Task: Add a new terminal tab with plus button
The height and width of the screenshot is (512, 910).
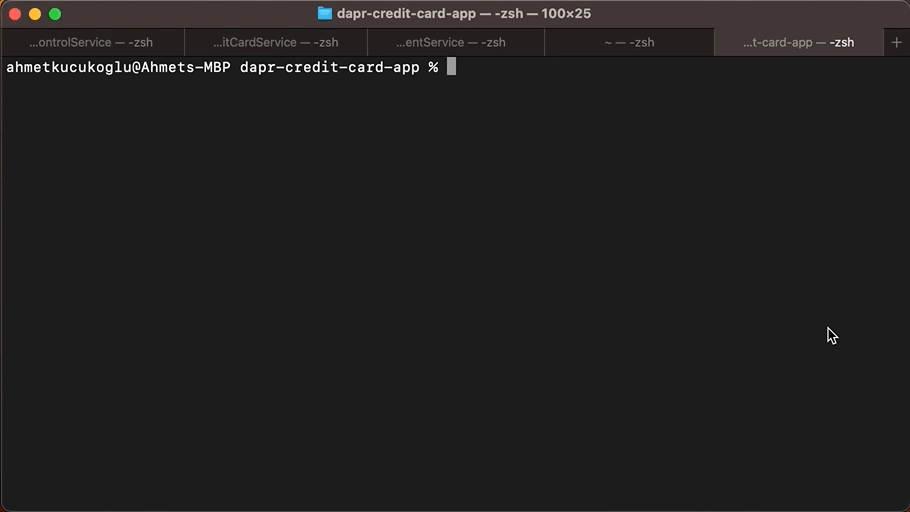Action: 897,42
